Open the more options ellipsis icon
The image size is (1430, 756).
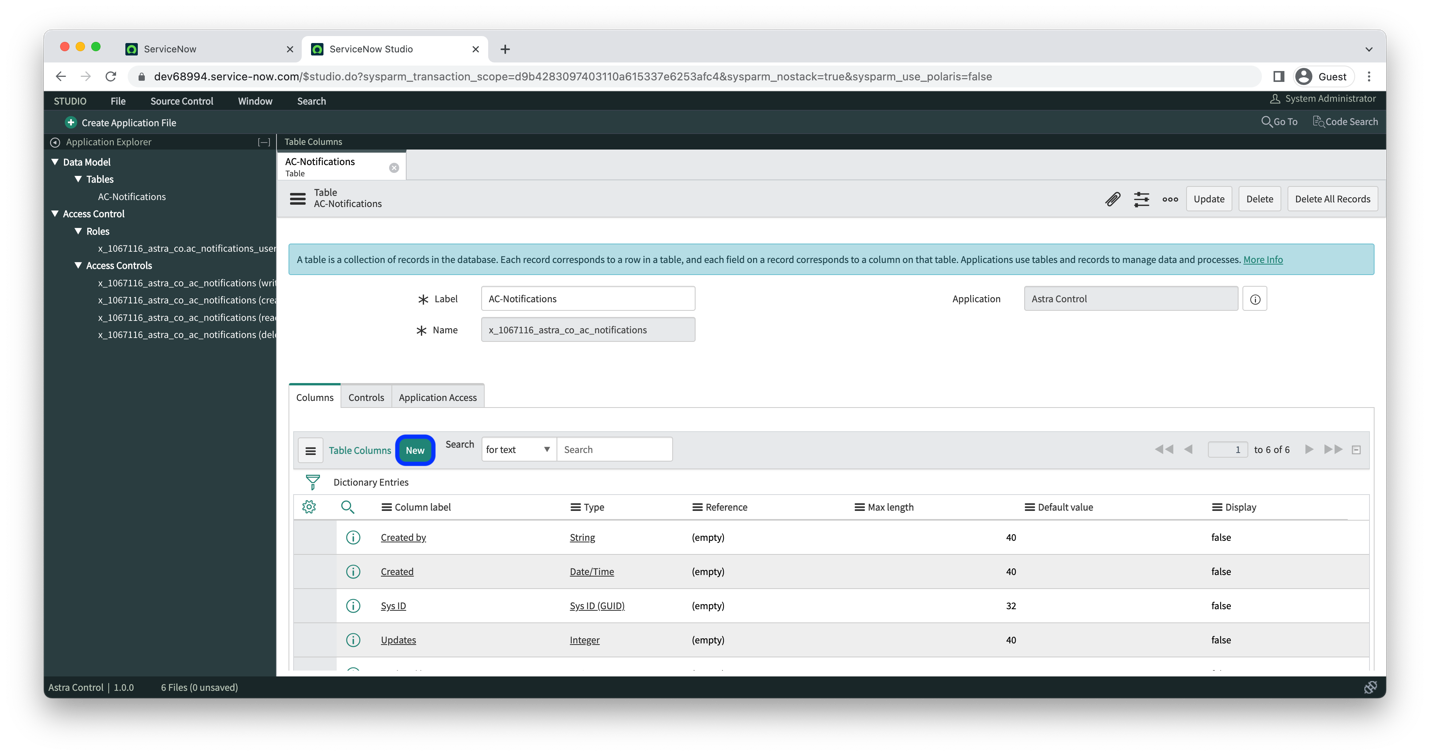(x=1170, y=199)
